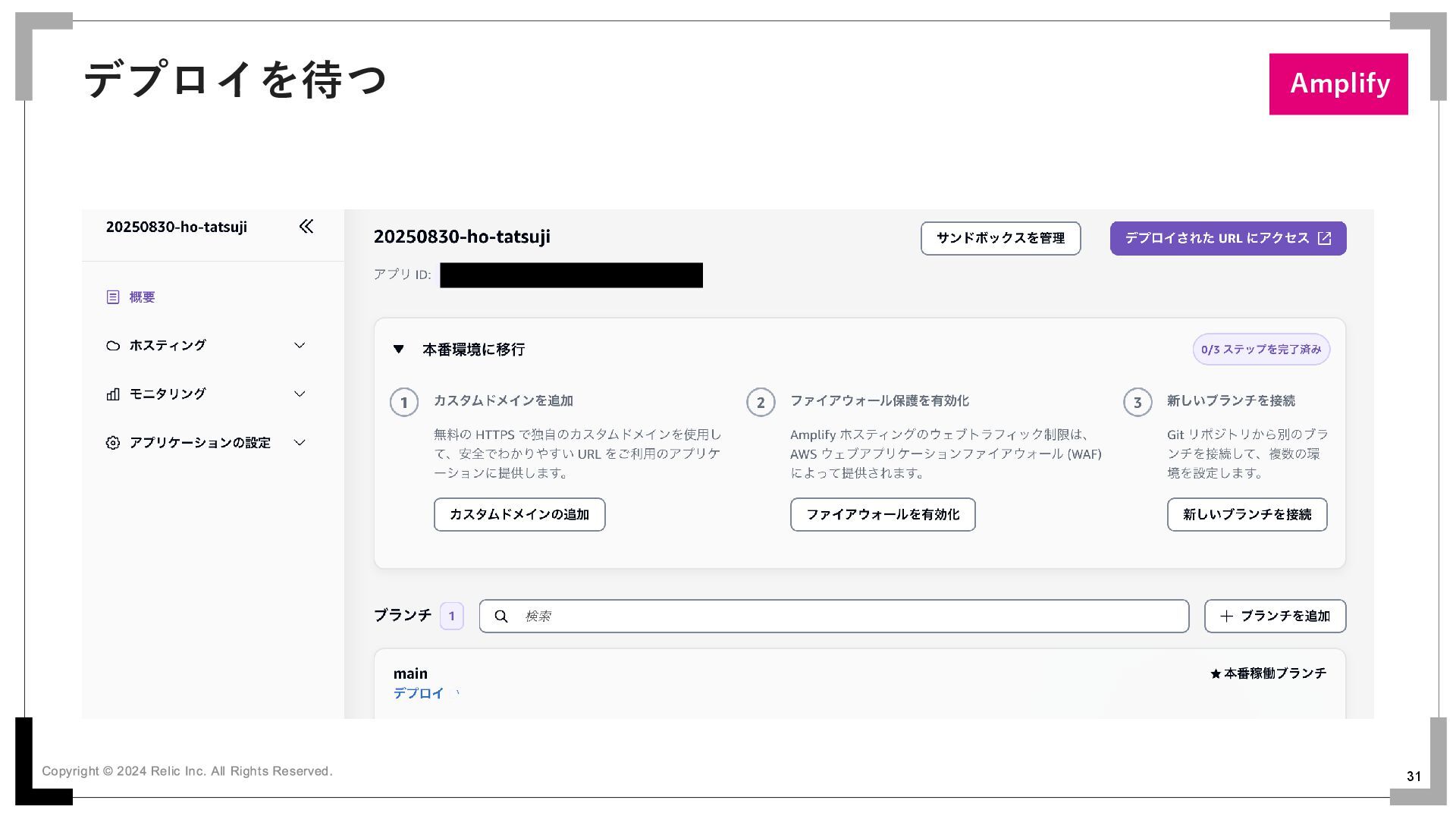
Task: Click the ブランチを追加 button
Action: tap(1276, 617)
